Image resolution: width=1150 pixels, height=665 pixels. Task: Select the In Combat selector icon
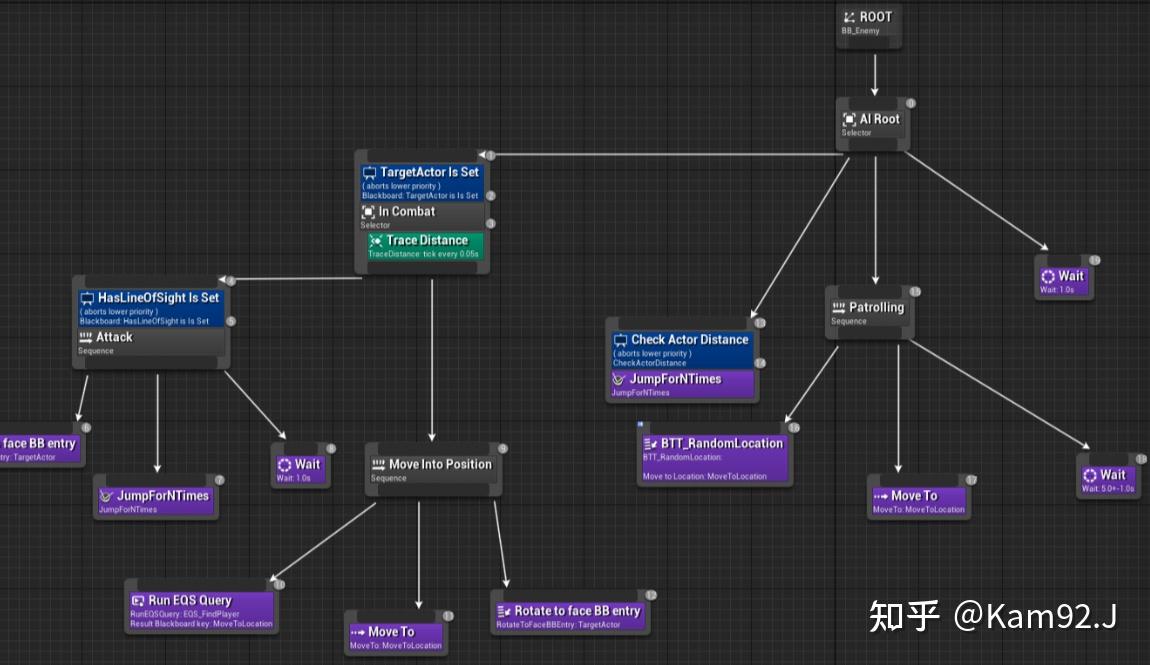tap(368, 211)
